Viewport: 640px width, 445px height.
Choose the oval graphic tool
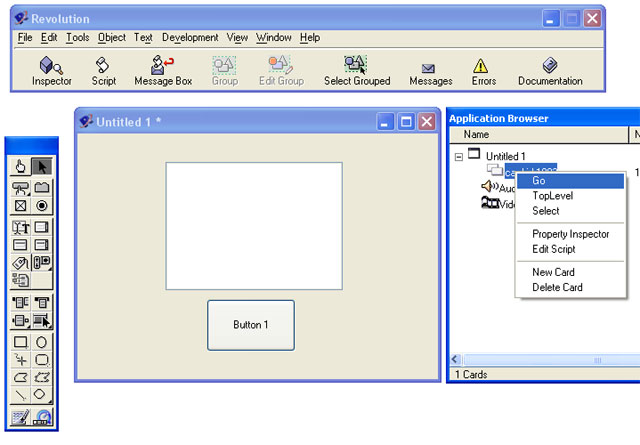[42, 342]
